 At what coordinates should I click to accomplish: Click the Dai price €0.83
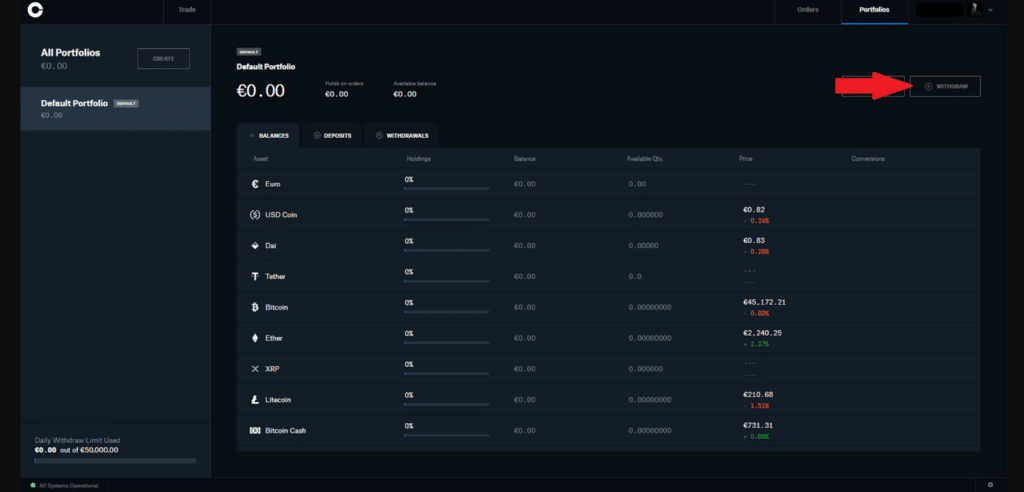(x=754, y=241)
